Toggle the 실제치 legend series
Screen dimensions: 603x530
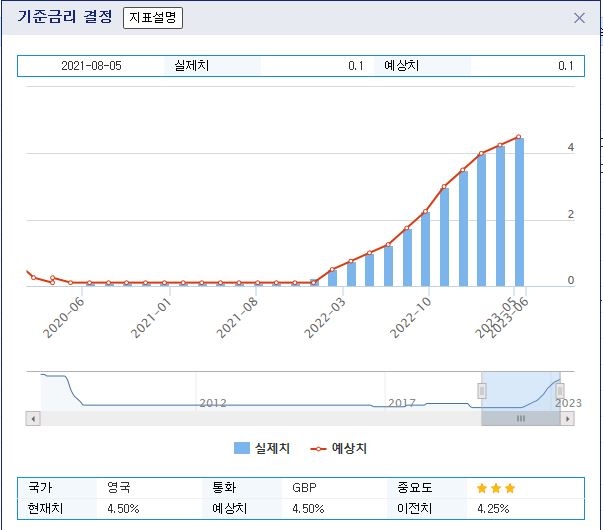click(x=262, y=448)
